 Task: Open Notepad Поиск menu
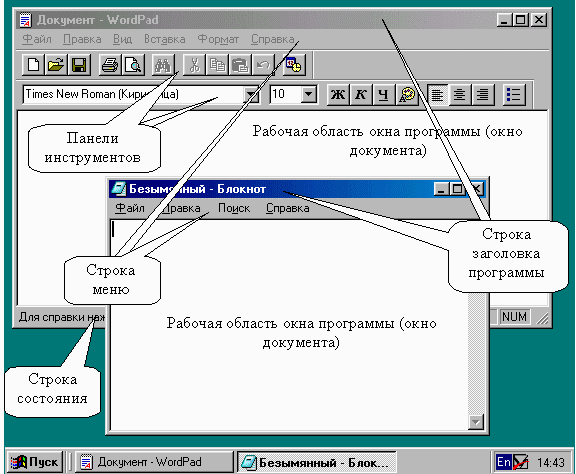(x=234, y=208)
